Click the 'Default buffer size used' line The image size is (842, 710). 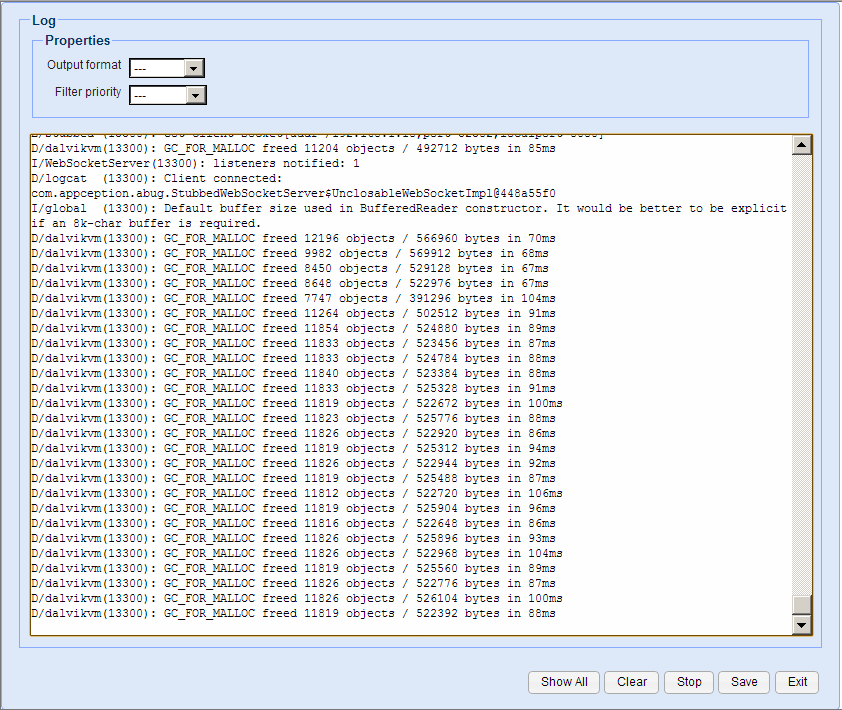[x=409, y=208]
